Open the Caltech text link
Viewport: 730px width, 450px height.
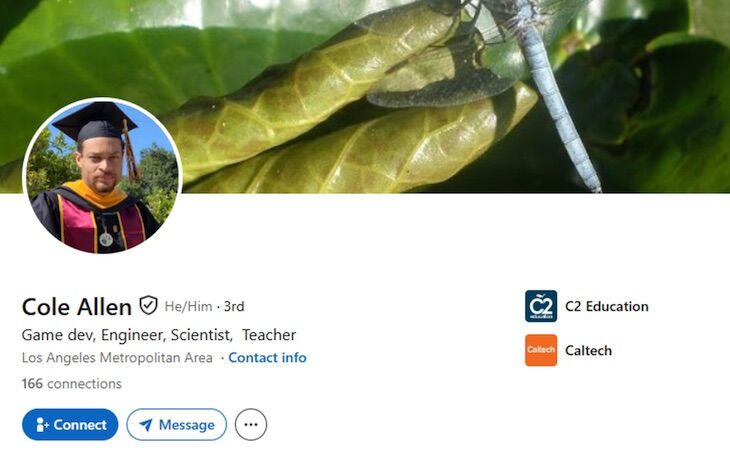pyautogui.click(x=588, y=350)
